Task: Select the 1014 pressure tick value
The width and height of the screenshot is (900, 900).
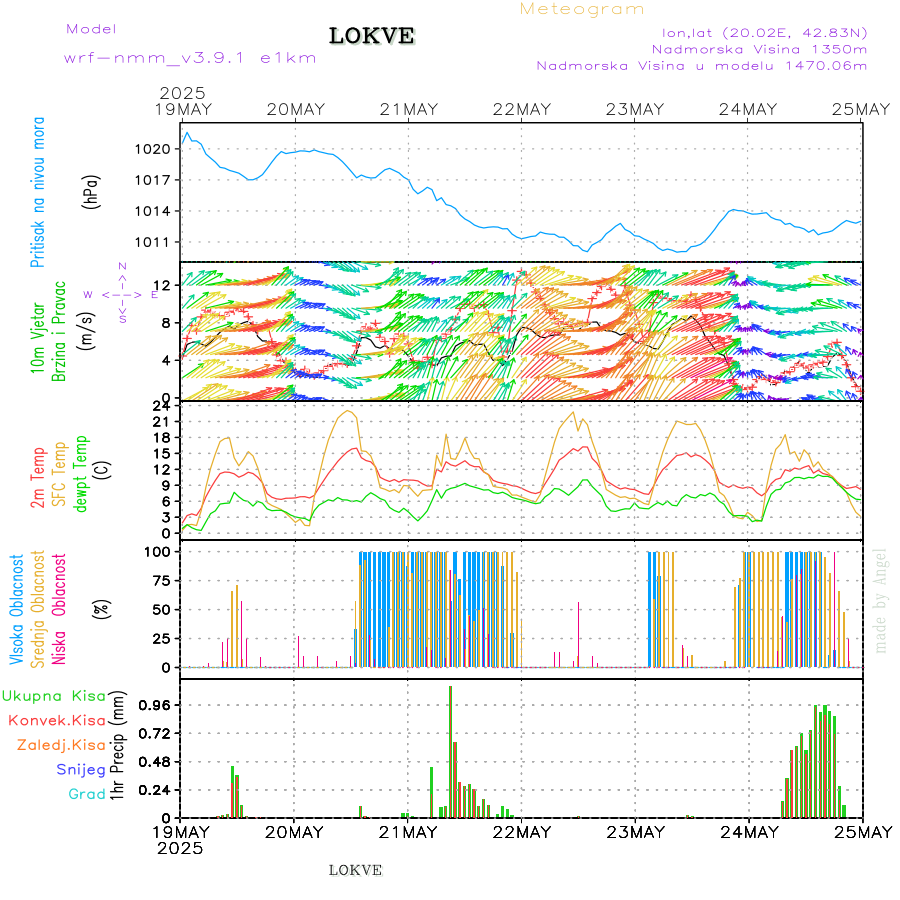Action: 153,211
